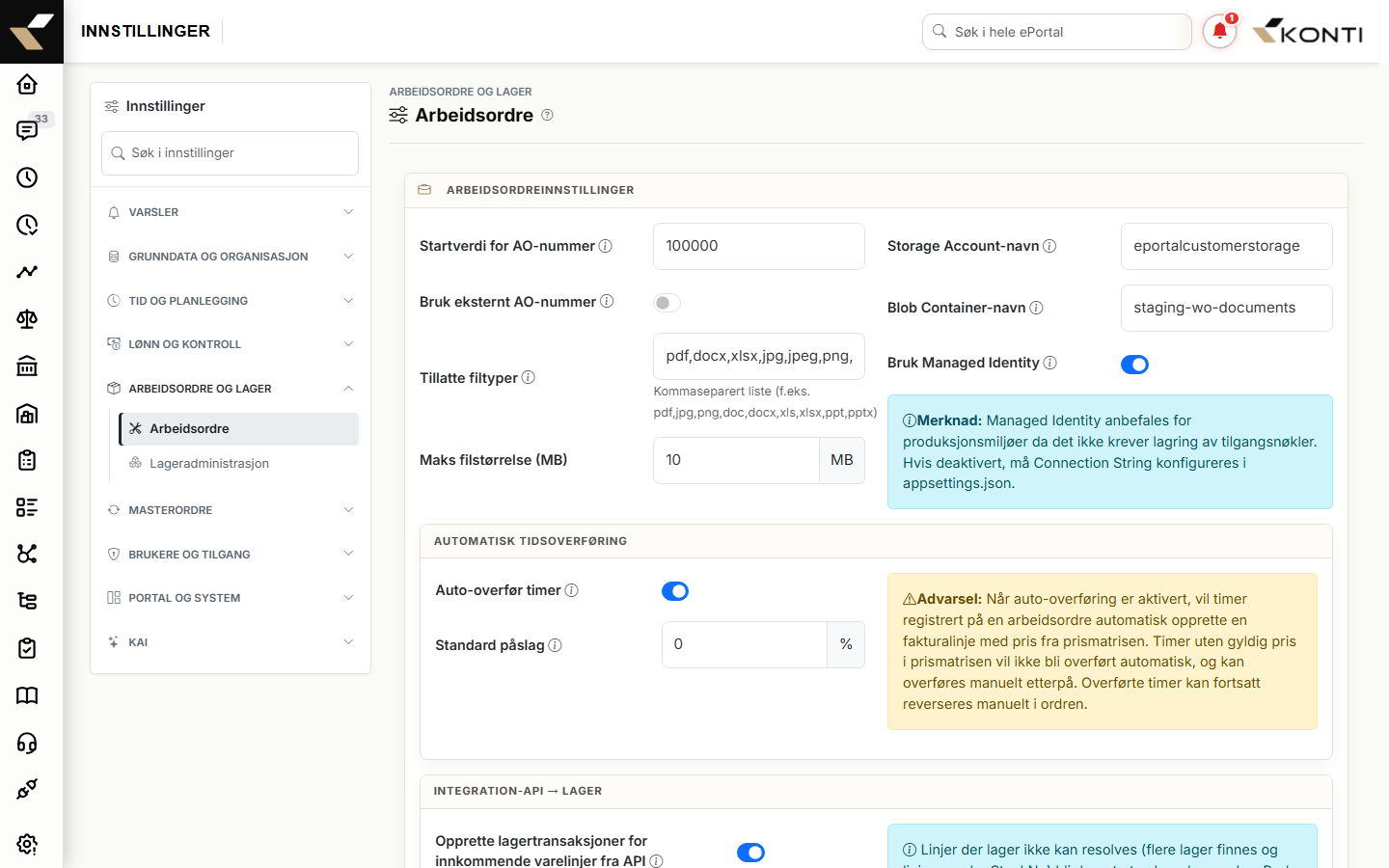This screenshot has height=868, width=1389.
Task: Click info icon next to Storage Account-navn
Action: pyautogui.click(x=1049, y=246)
